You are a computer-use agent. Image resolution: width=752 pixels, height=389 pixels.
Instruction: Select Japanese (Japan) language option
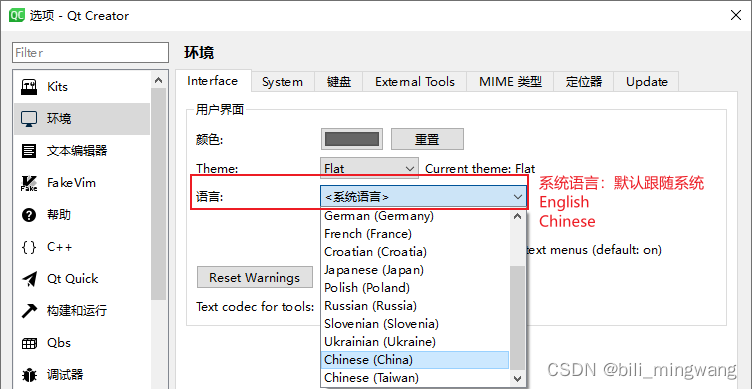coord(415,270)
